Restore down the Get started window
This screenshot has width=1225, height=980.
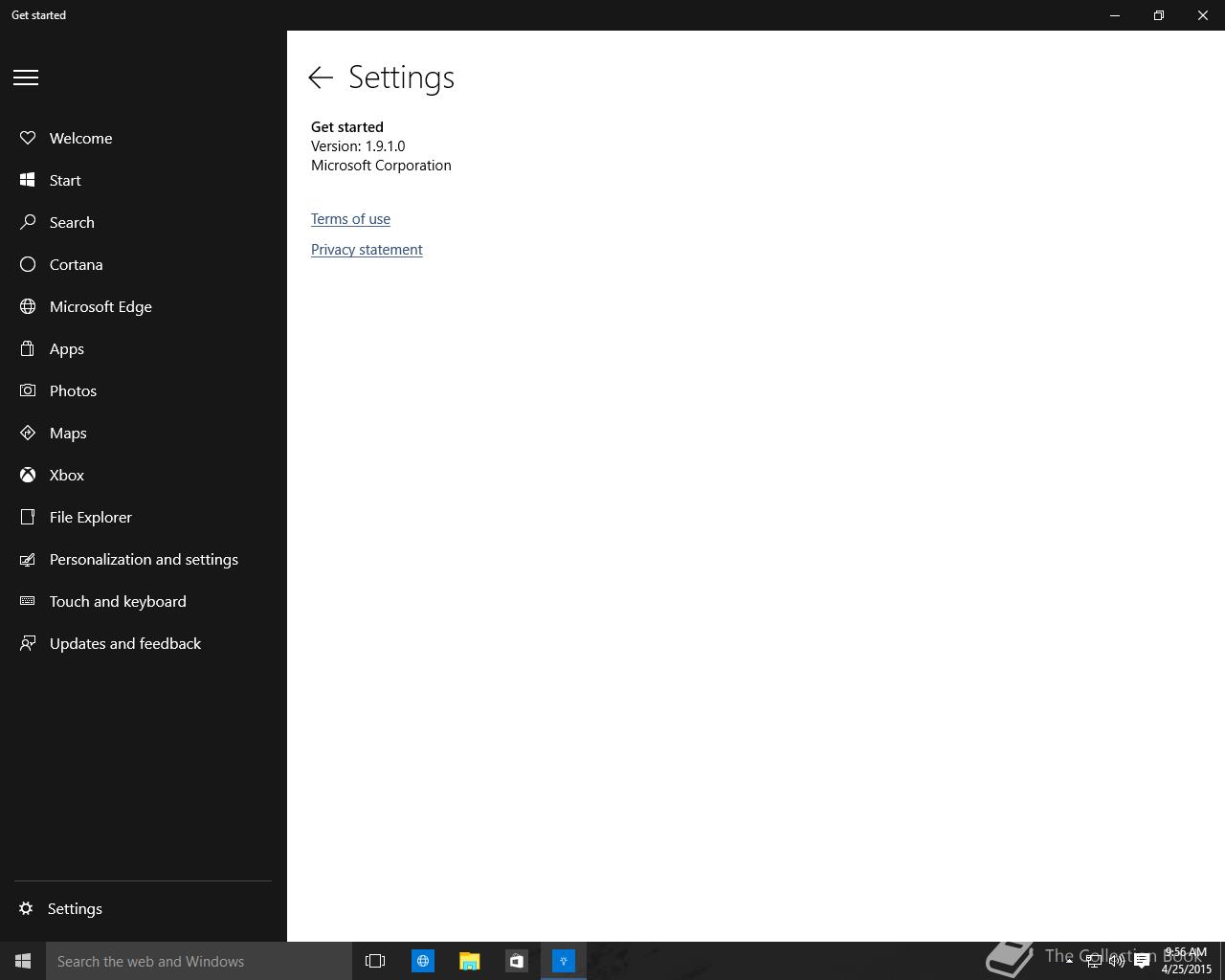(x=1159, y=15)
